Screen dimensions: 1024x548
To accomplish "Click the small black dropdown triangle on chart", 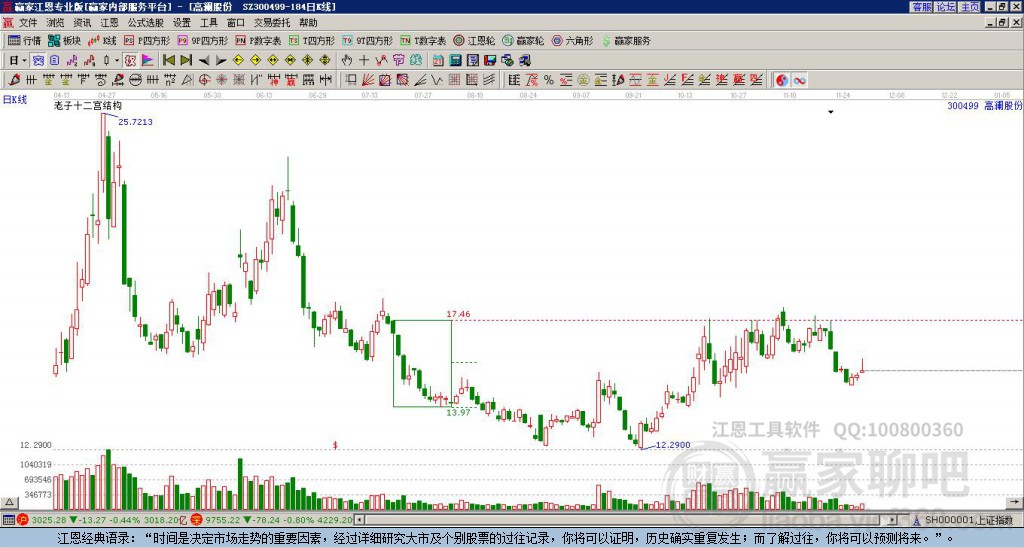I will pyautogui.click(x=831, y=112).
